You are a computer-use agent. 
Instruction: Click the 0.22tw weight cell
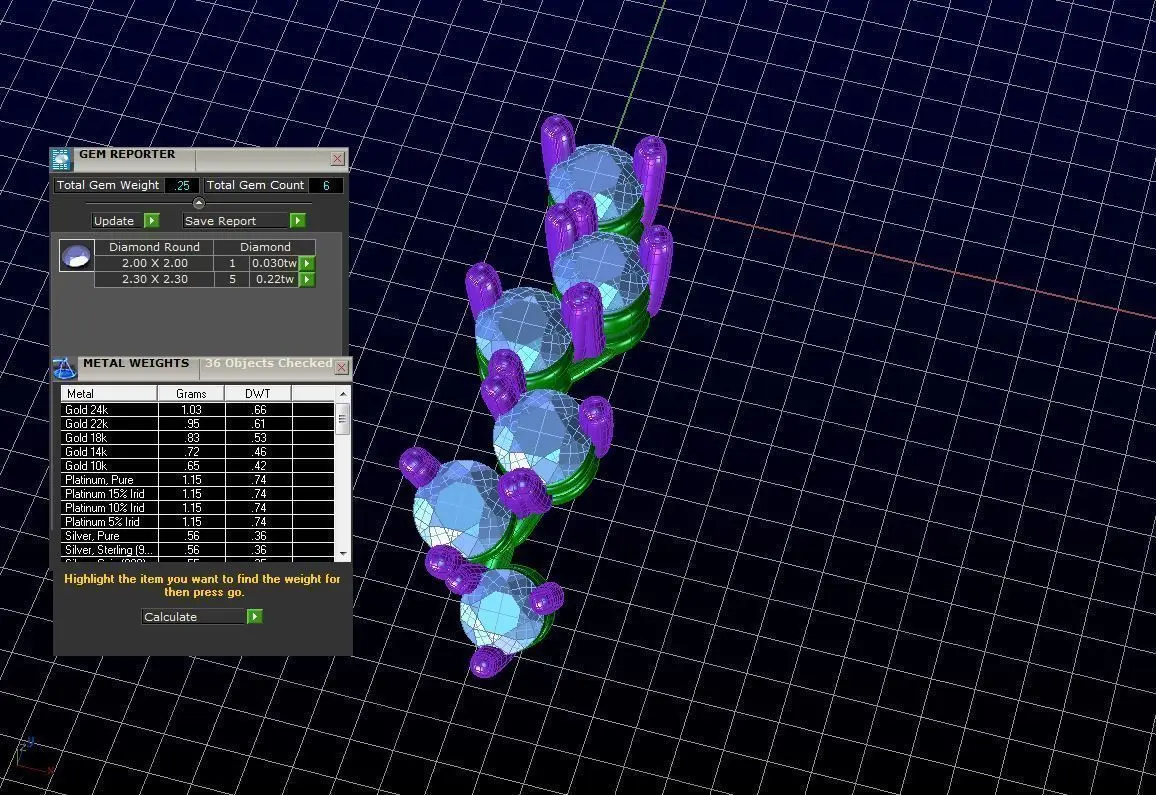(274, 280)
